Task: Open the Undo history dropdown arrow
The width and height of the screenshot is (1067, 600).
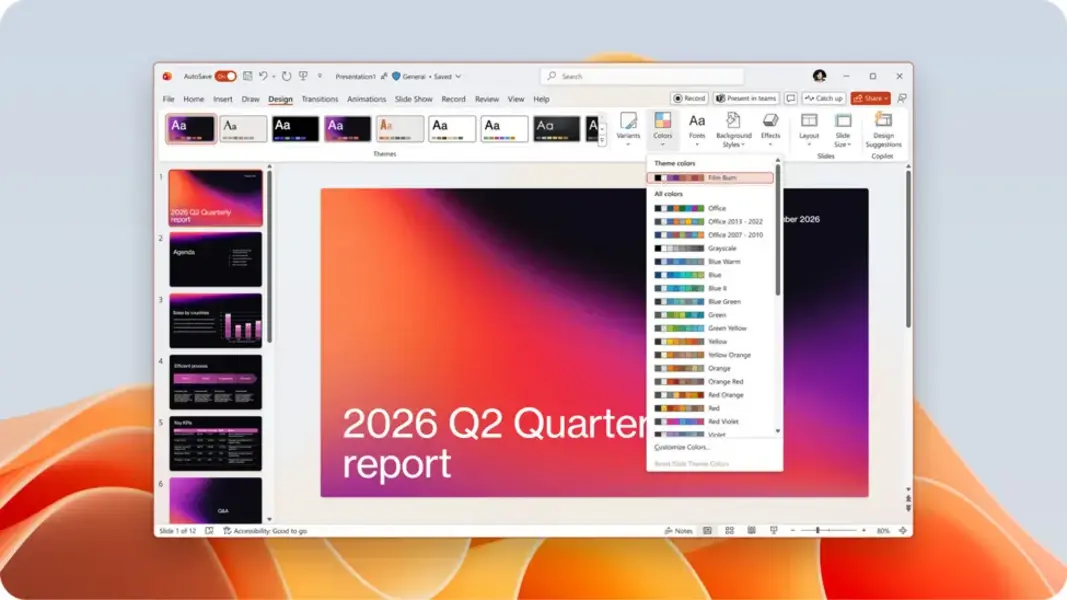Action: pos(274,77)
